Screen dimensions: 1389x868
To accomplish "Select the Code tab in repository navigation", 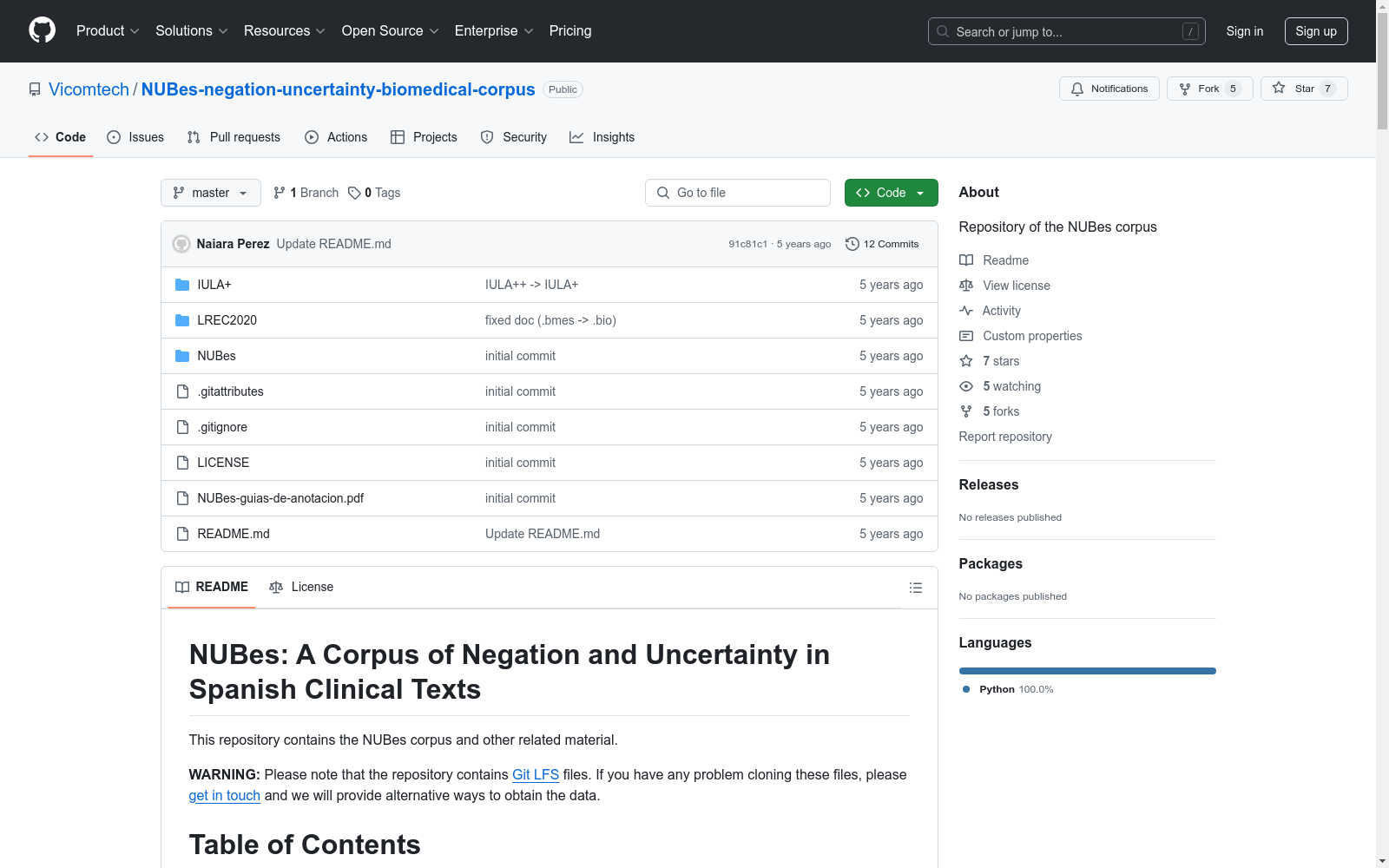I will (61, 137).
